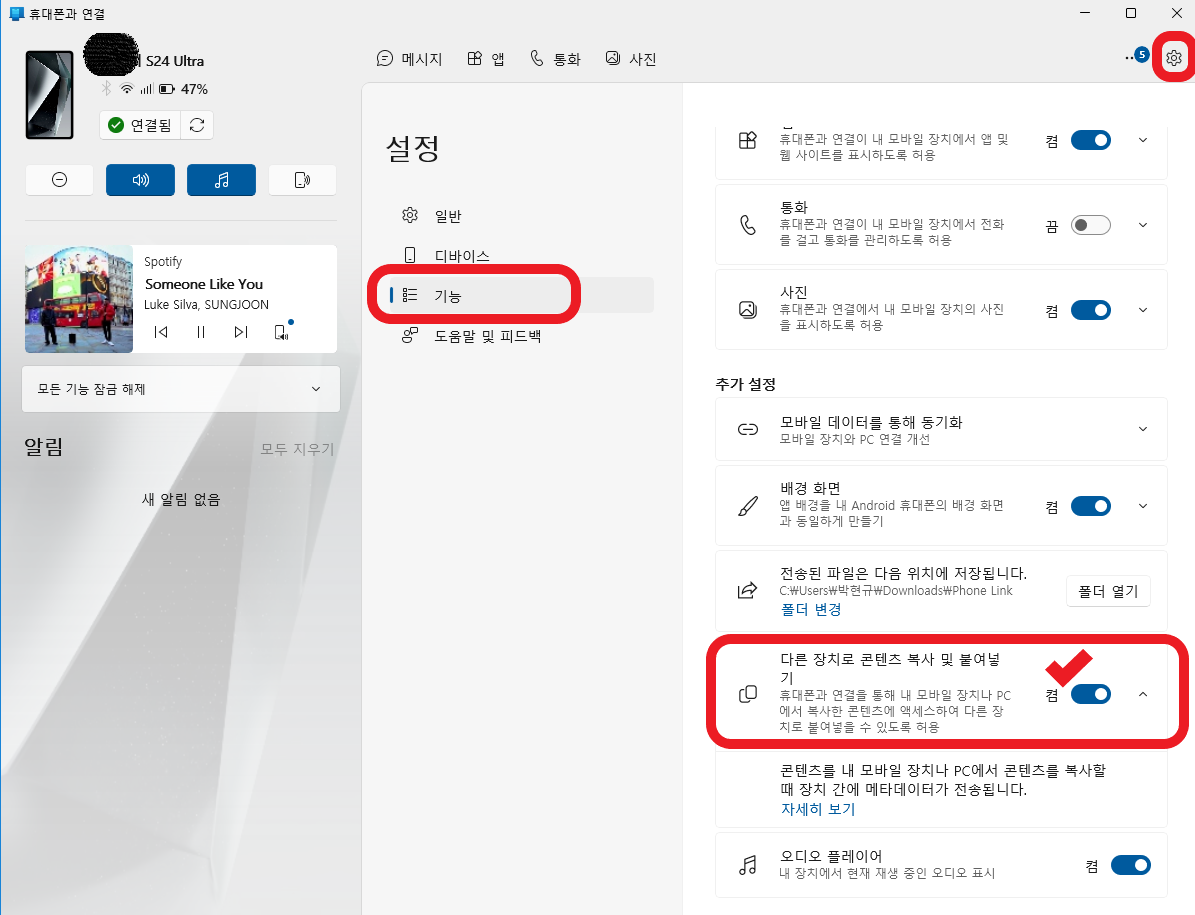1195x915 pixels.
Task: Expand the 배경 화면 setting chevron
Action: coord(1142,506)
